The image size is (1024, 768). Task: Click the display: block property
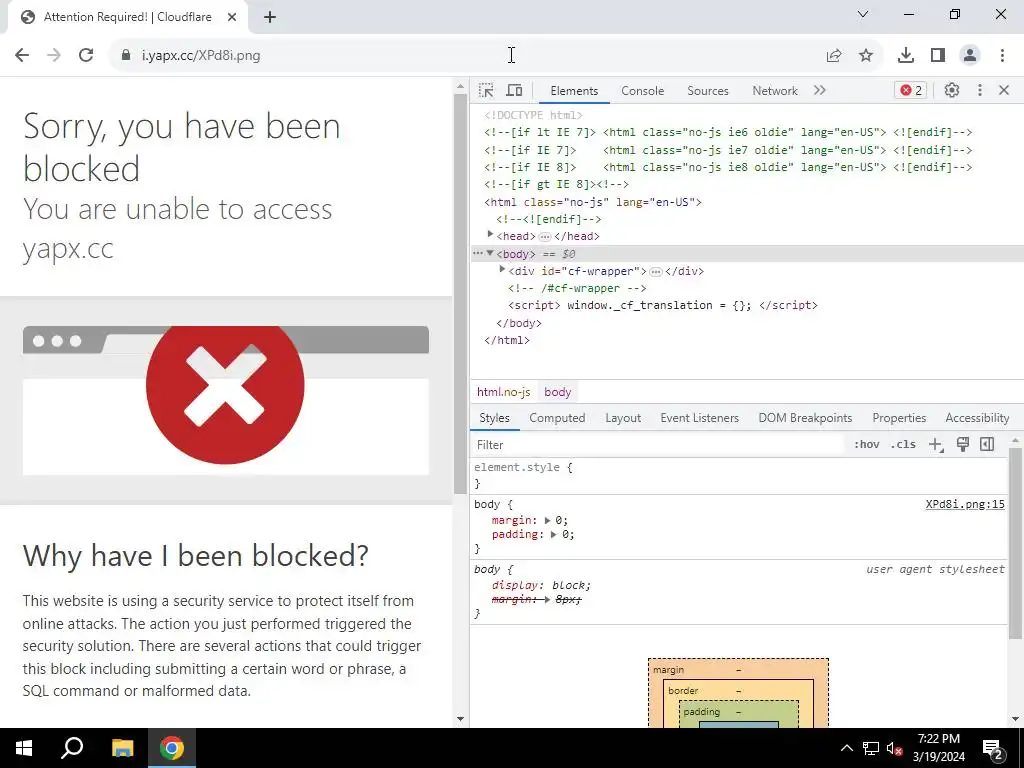[x=541, y=585]
